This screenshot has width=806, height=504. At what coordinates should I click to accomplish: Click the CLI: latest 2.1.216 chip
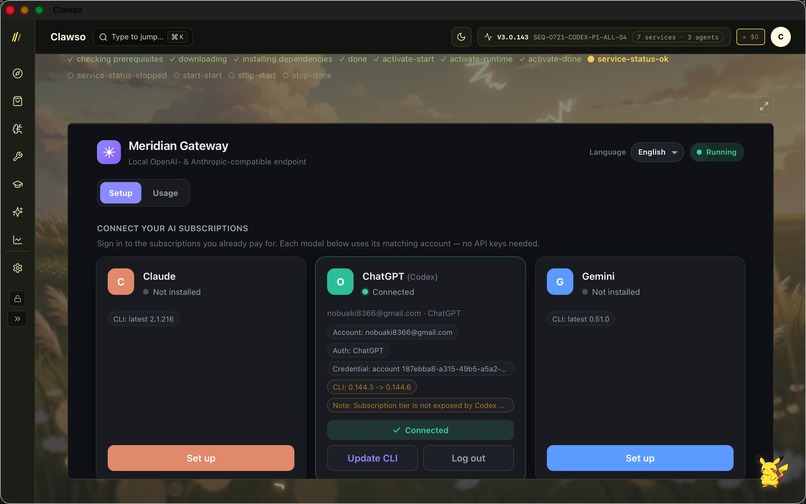(x=143, y=319)
